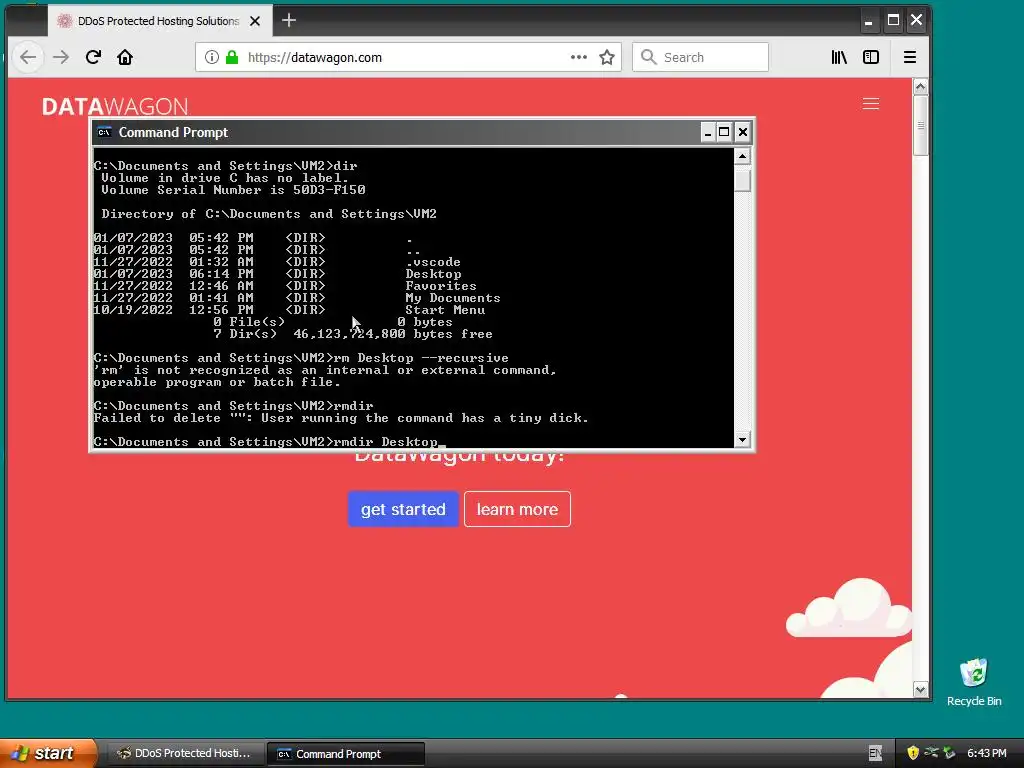Click the 'Volume Serial Number is 50D3-F150' line

click(x=233, y=190)
